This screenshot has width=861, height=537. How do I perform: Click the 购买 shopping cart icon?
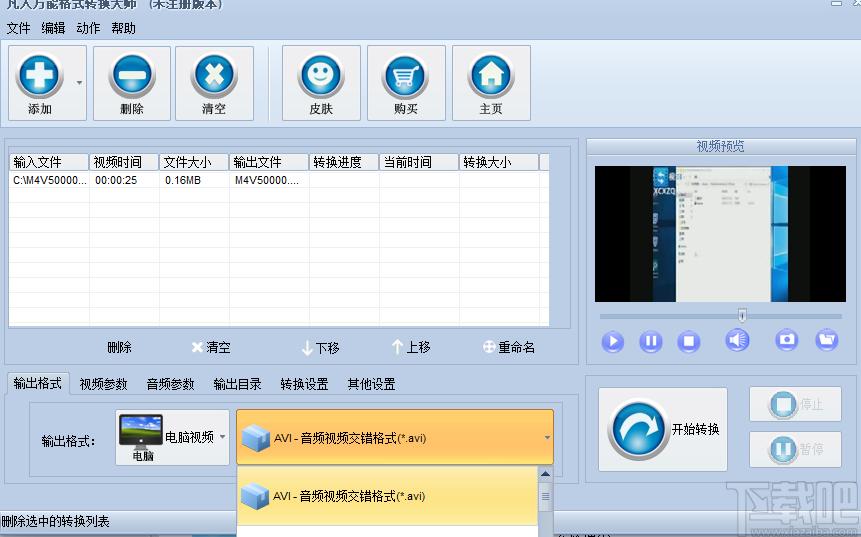click(x=406, y=75)
